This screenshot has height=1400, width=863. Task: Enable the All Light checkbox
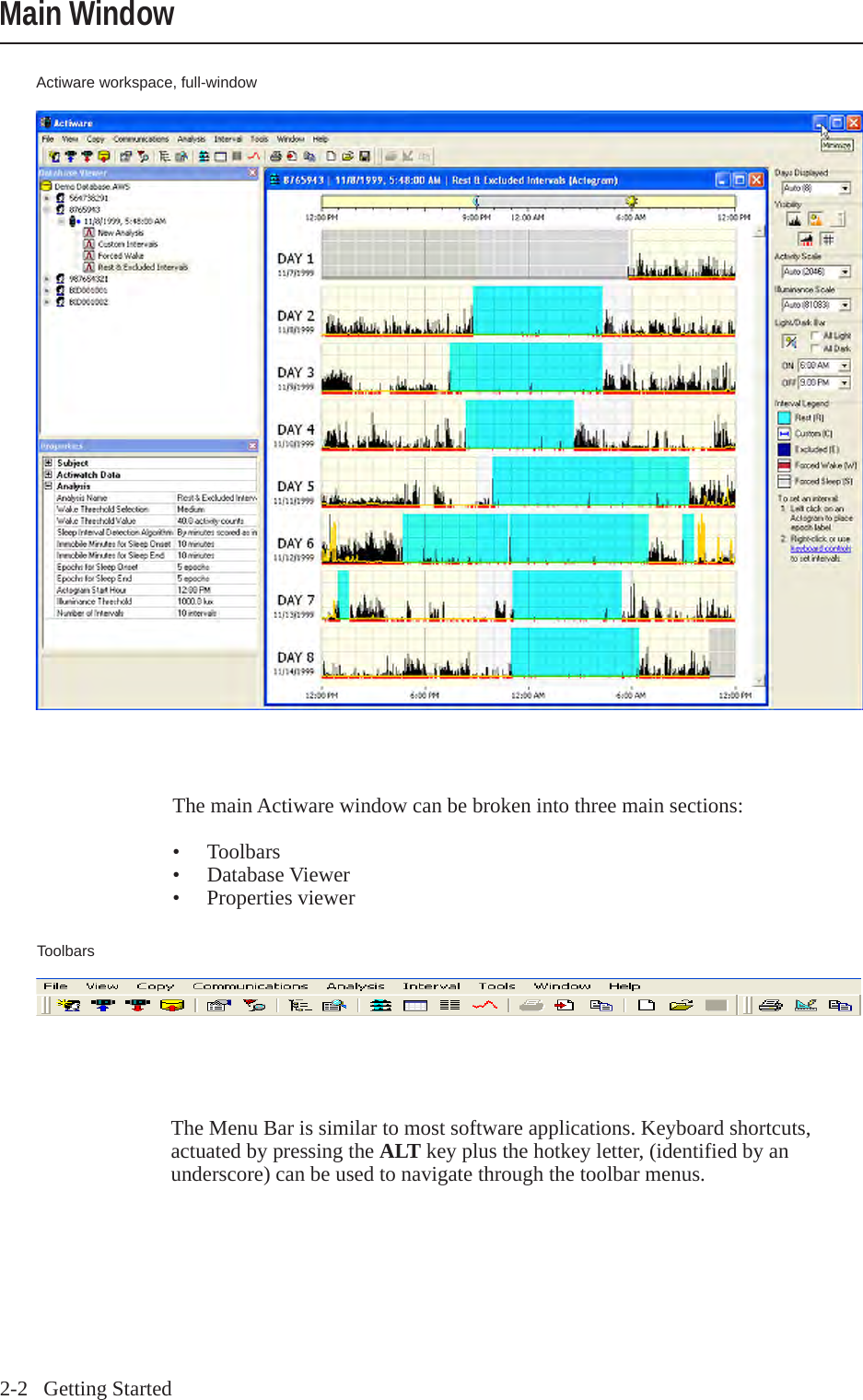pos(815,336)
